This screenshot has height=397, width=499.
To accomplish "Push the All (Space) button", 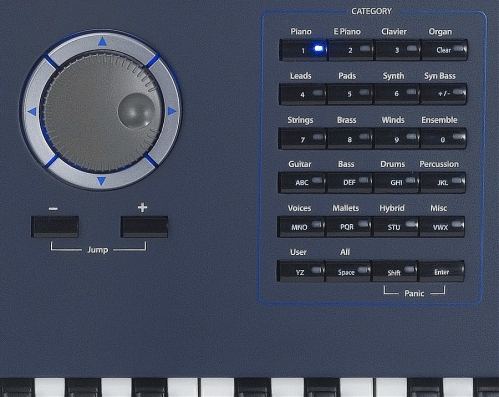I will 348,272.
